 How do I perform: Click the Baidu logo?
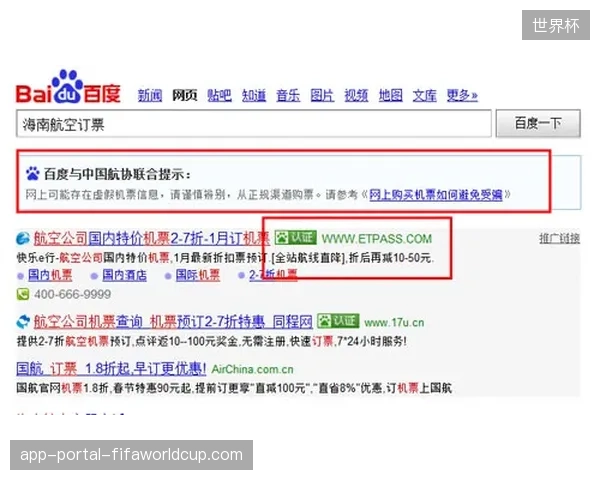click(x=68, y=87)
